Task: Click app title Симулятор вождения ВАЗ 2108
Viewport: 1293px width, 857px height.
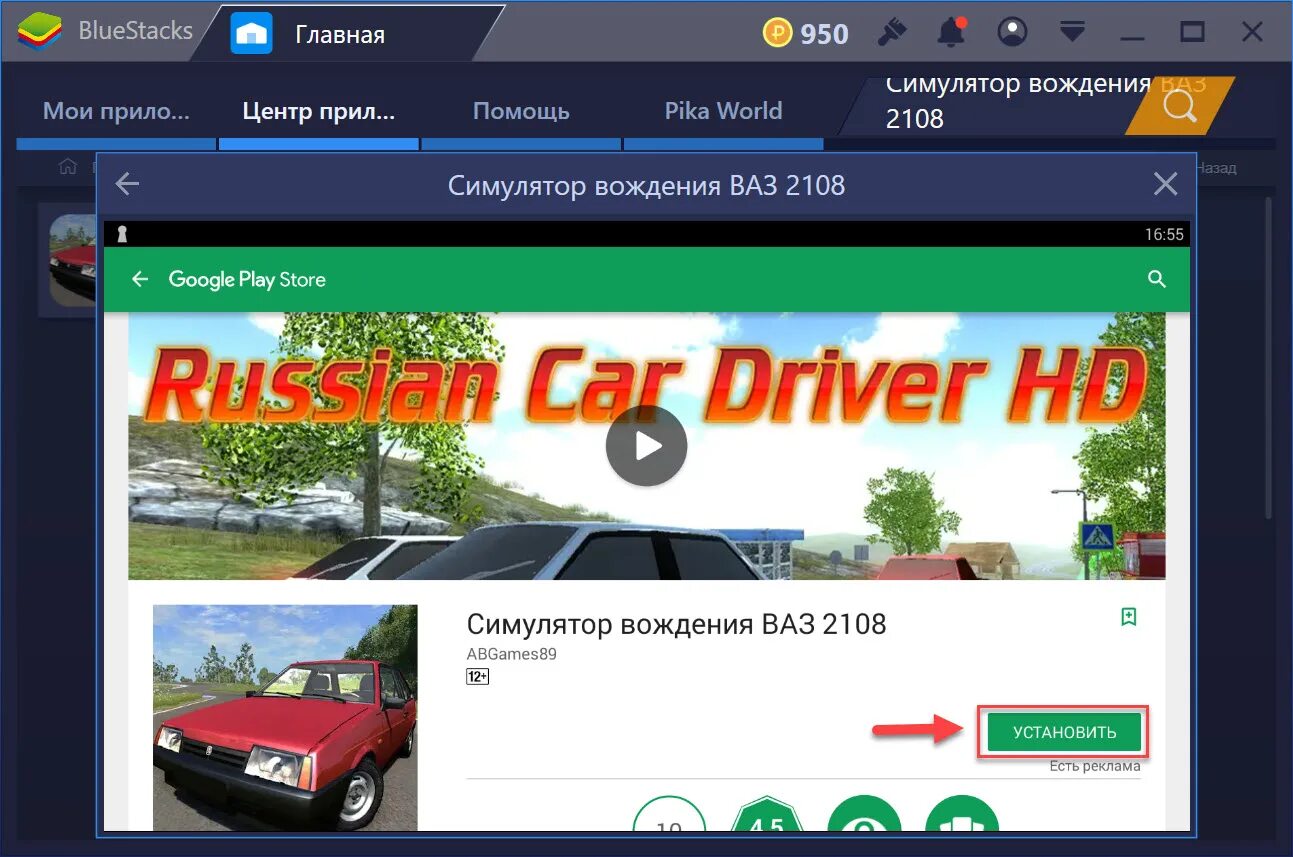Action: tap(676, 624)
